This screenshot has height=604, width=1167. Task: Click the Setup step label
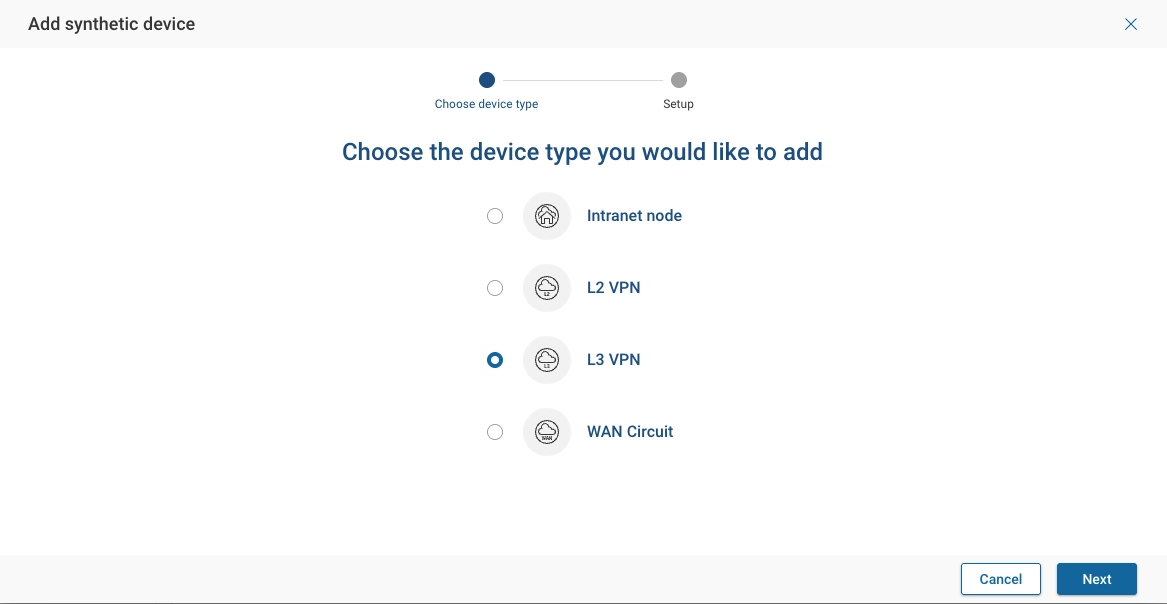click(679, 104)
